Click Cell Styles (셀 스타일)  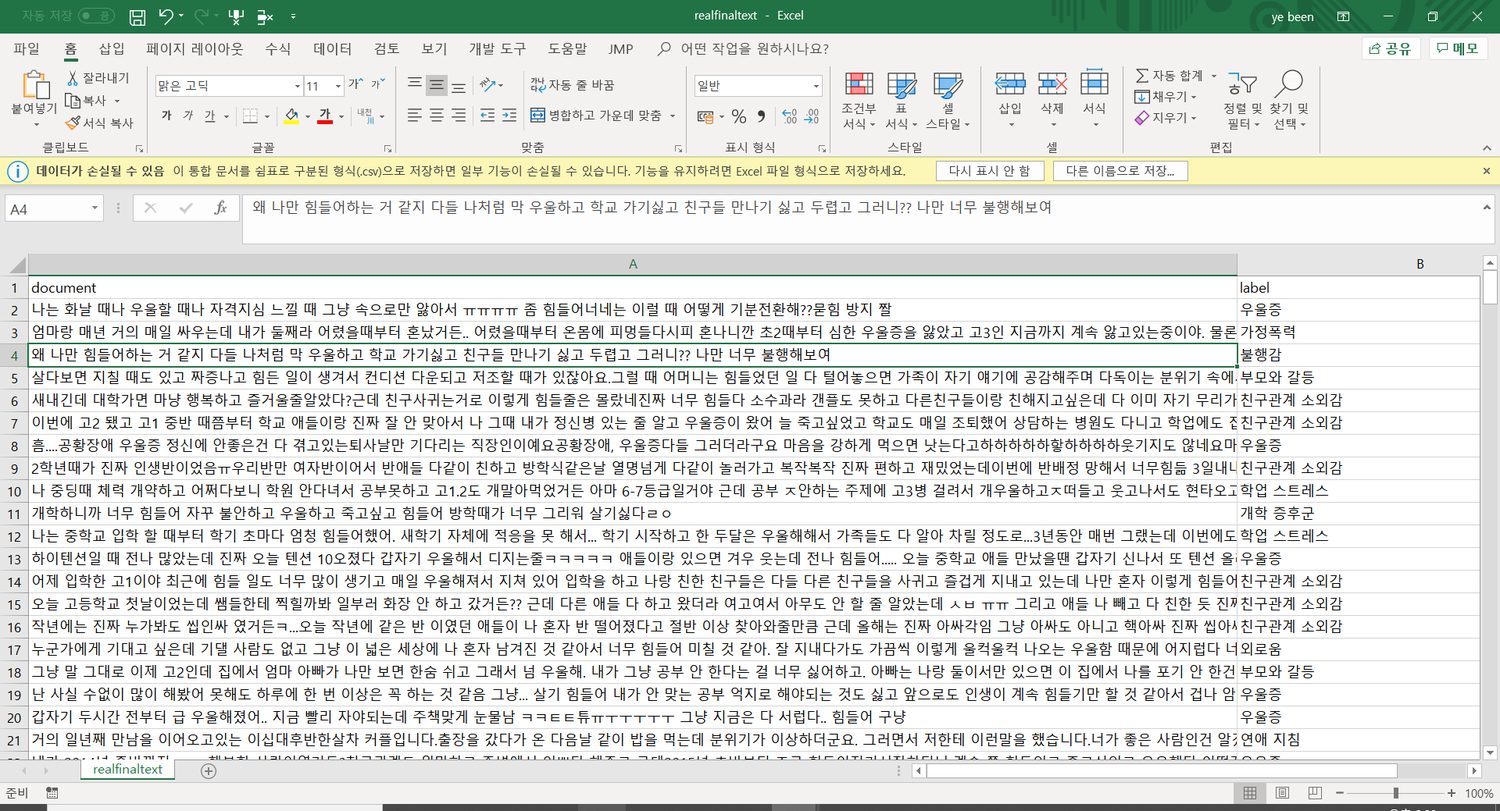[948, 100]
